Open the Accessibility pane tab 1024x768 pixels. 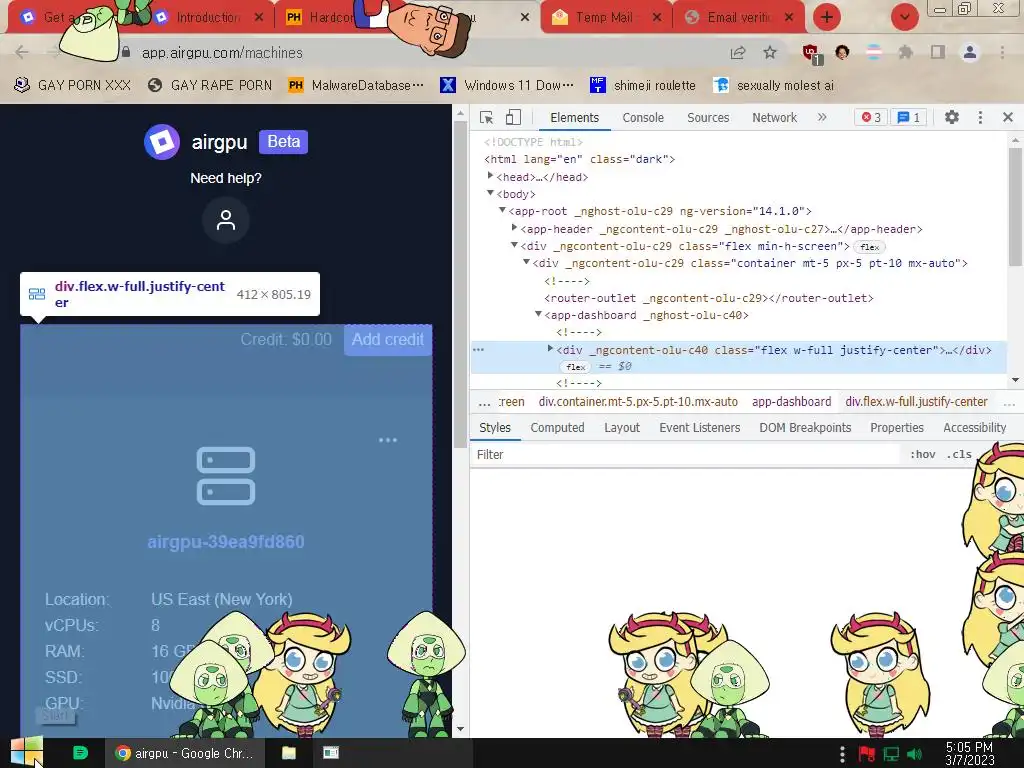[974, 428]
